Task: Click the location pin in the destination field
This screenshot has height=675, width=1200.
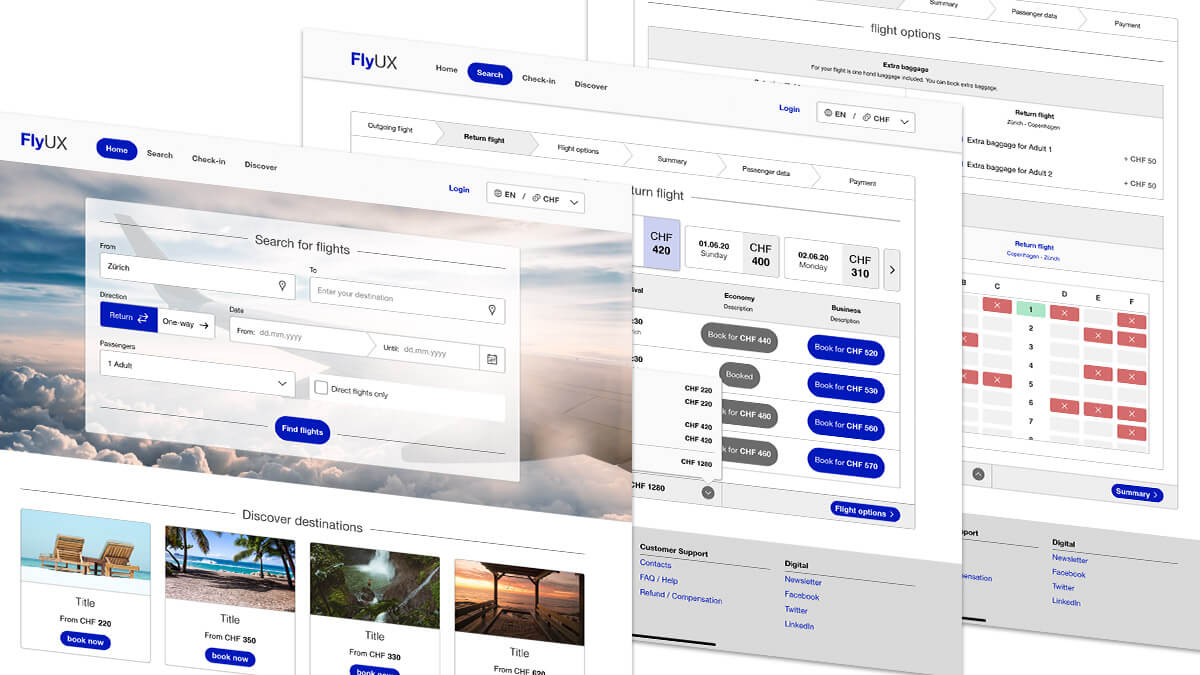Action: [491, 310]
